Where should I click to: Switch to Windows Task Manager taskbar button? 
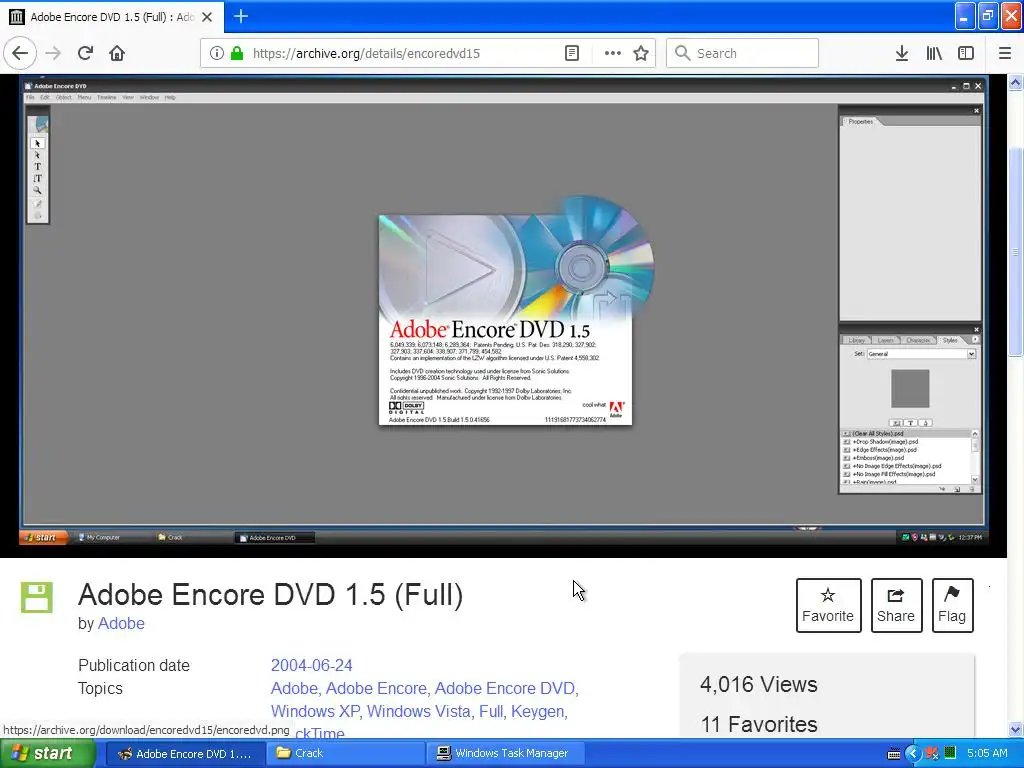click(x=505, y=754)
